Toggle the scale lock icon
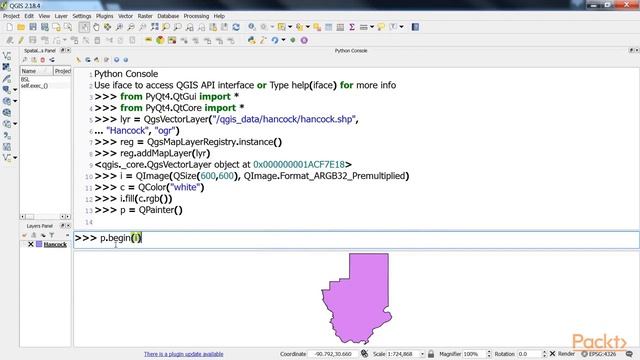 431,354
